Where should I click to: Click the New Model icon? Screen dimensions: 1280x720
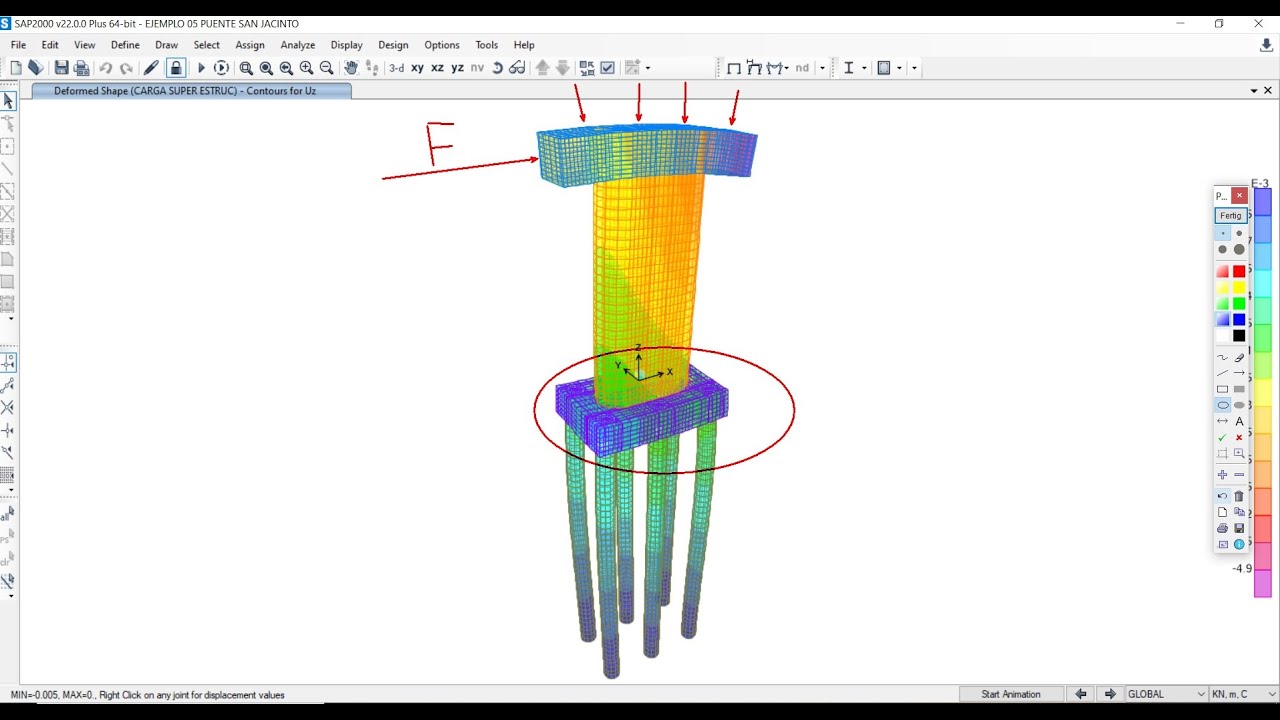[x=15, y=68]
